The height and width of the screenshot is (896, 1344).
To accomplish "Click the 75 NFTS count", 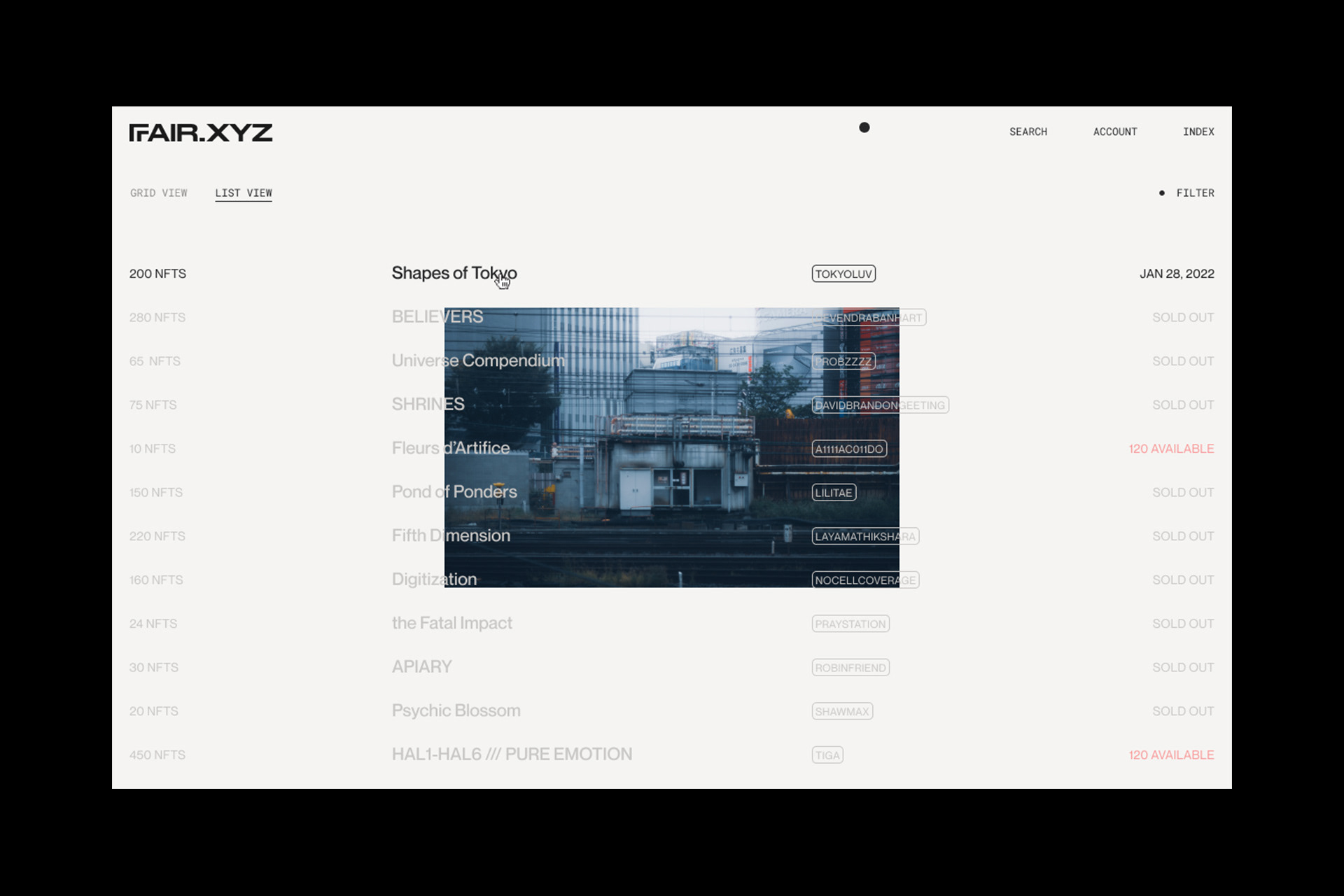I will [x=153, y=405].
